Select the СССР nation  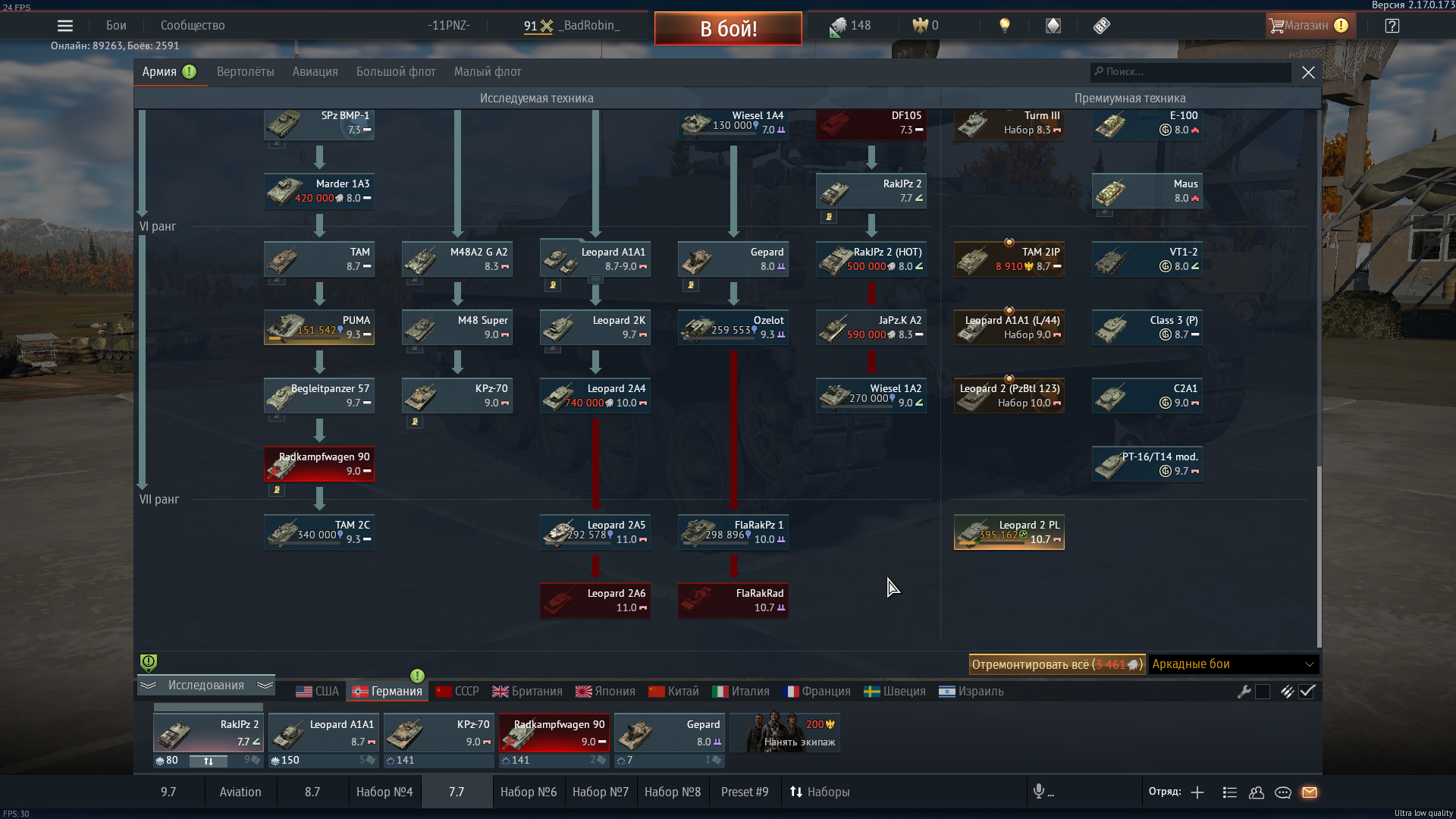pyautogui.click(x=457, y=692)
